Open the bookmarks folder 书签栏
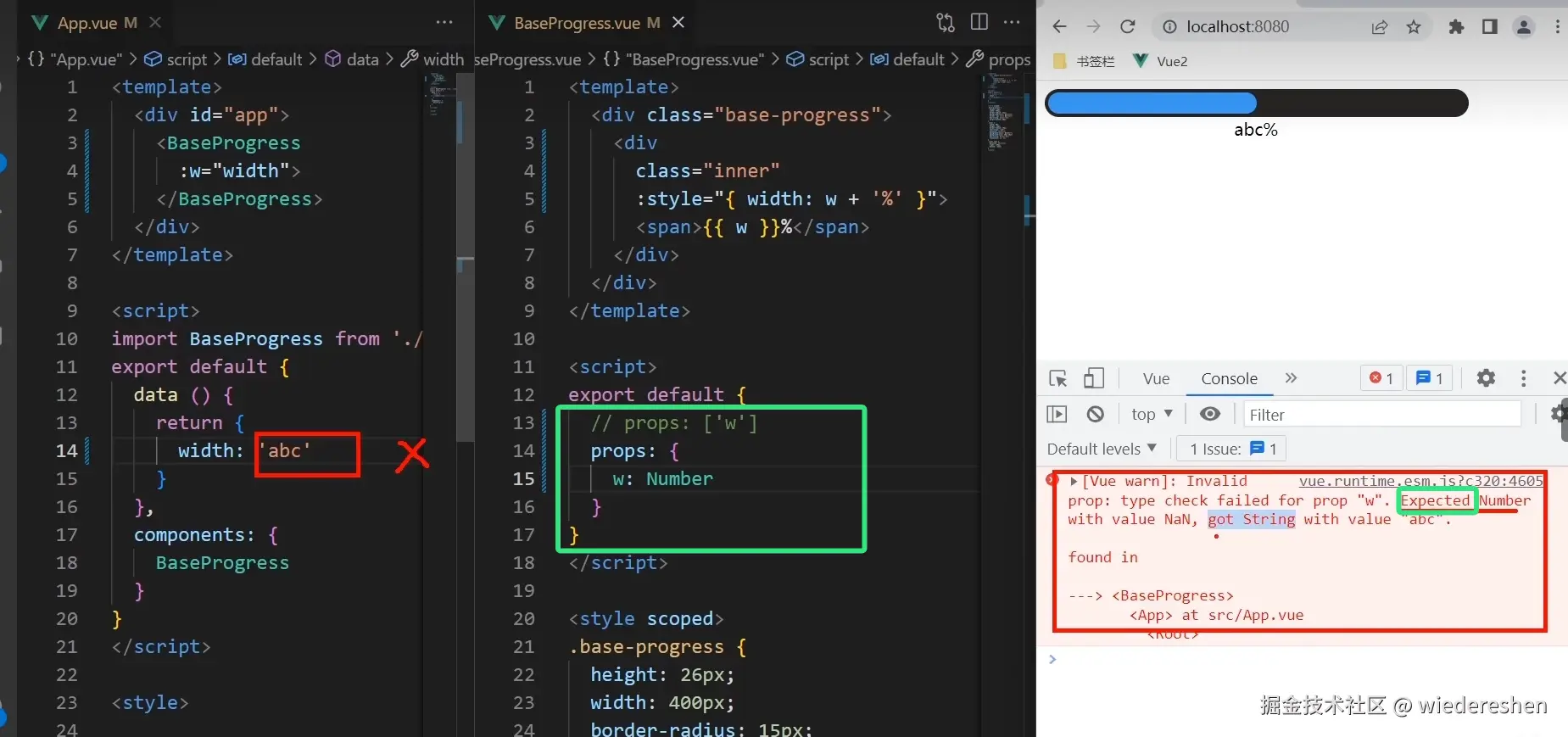 pos(1084,61)
